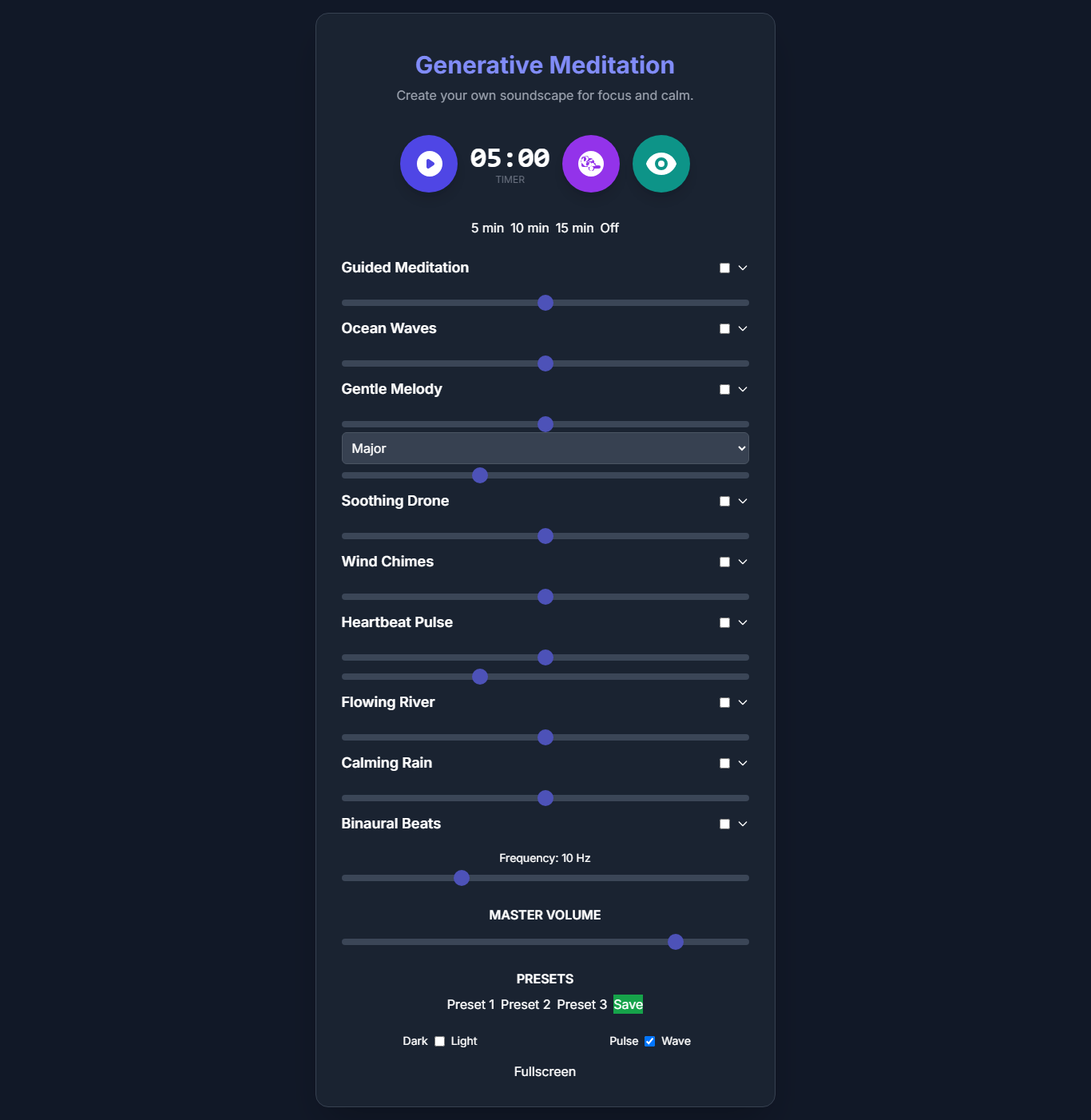Toggle the Dark/Light theme checkbox
The width and height of the screenshot is (1091, 1120).
point(439,1042)
